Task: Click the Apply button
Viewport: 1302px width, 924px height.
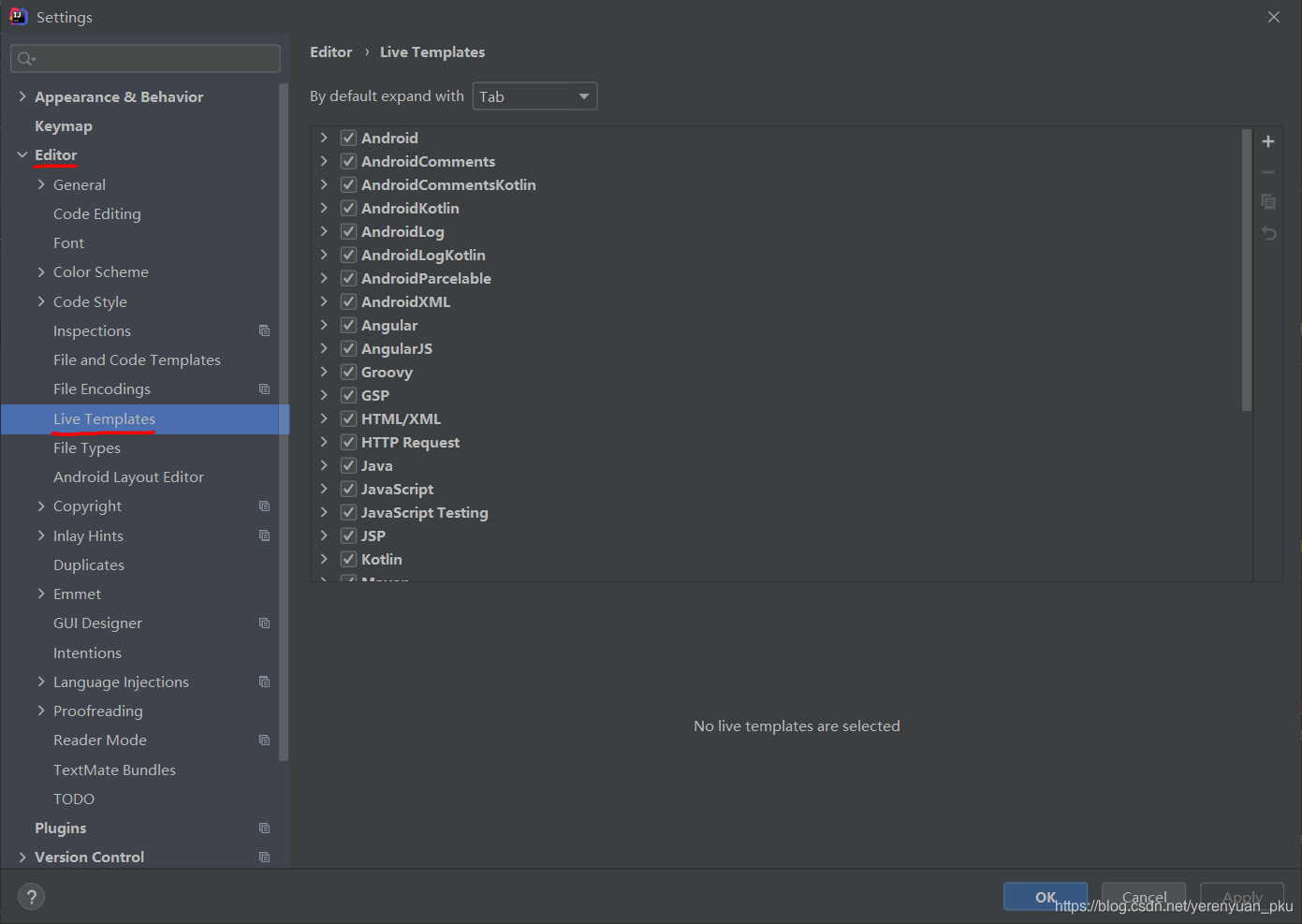Action: (1242, 896)
